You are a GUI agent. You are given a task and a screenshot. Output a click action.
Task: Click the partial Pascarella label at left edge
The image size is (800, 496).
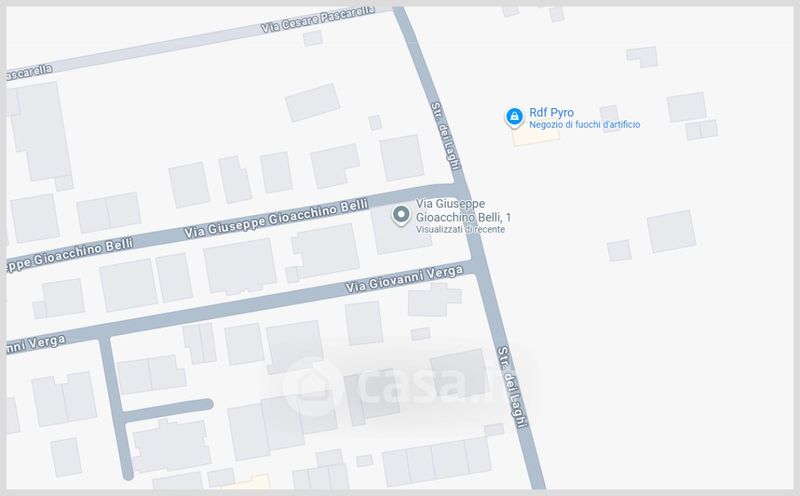29,72
